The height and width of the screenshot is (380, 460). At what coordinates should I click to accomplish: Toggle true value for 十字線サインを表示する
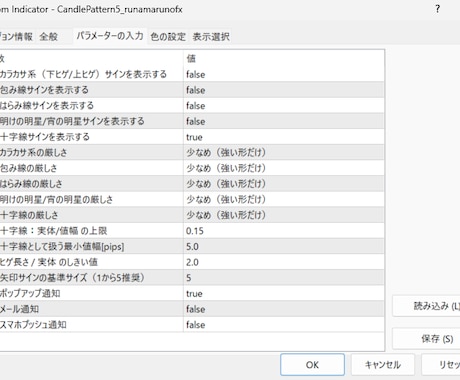(284, 137)
